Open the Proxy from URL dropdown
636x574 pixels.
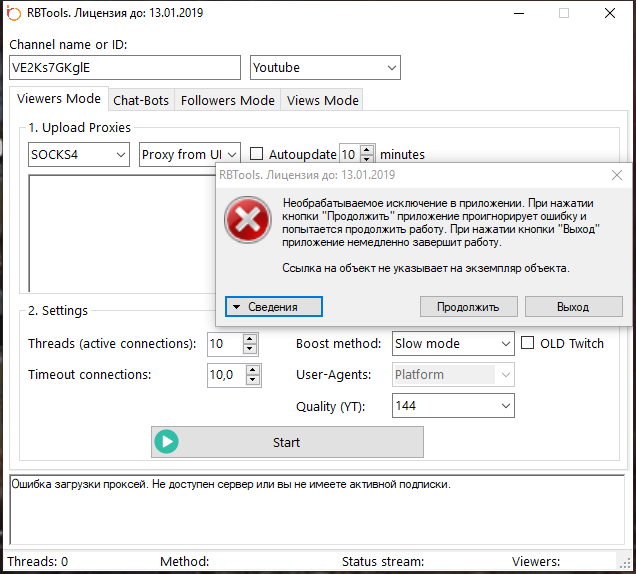coord(190,155)
